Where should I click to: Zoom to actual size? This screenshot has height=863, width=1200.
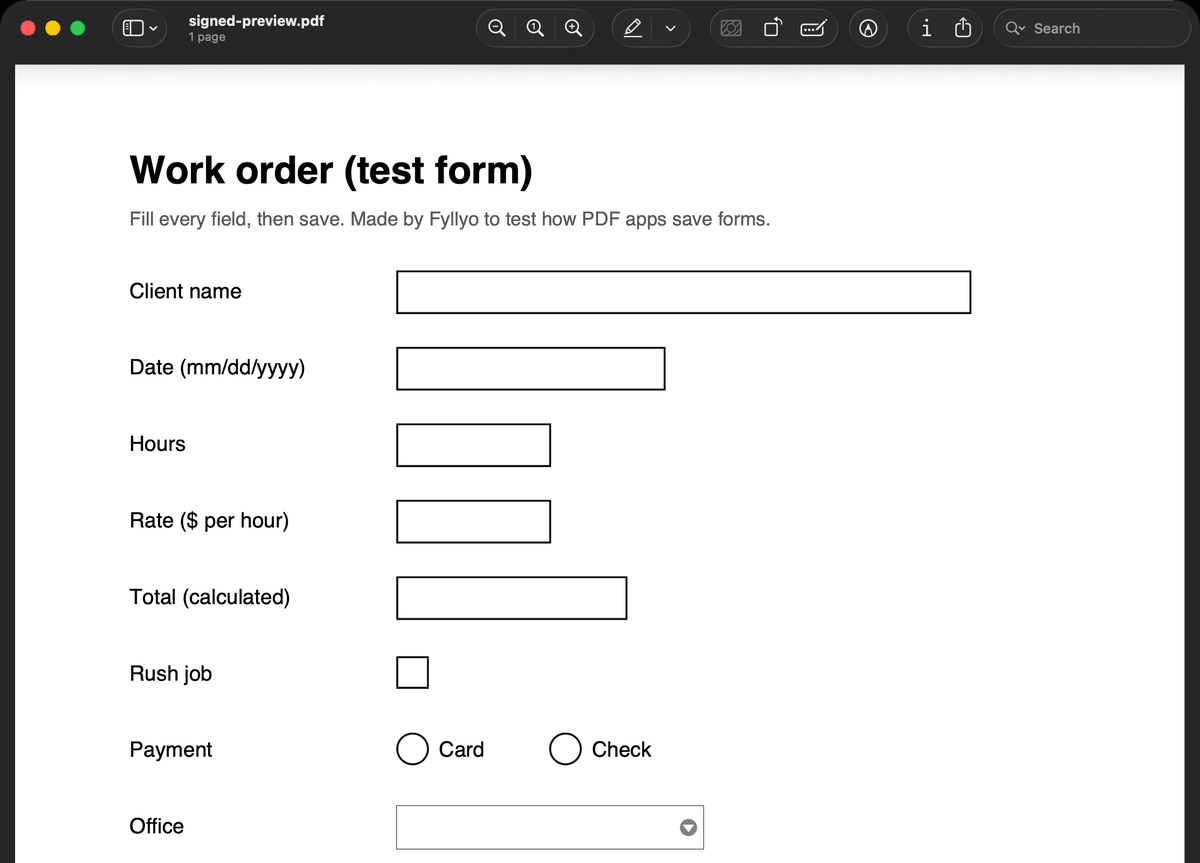point(535,29)
